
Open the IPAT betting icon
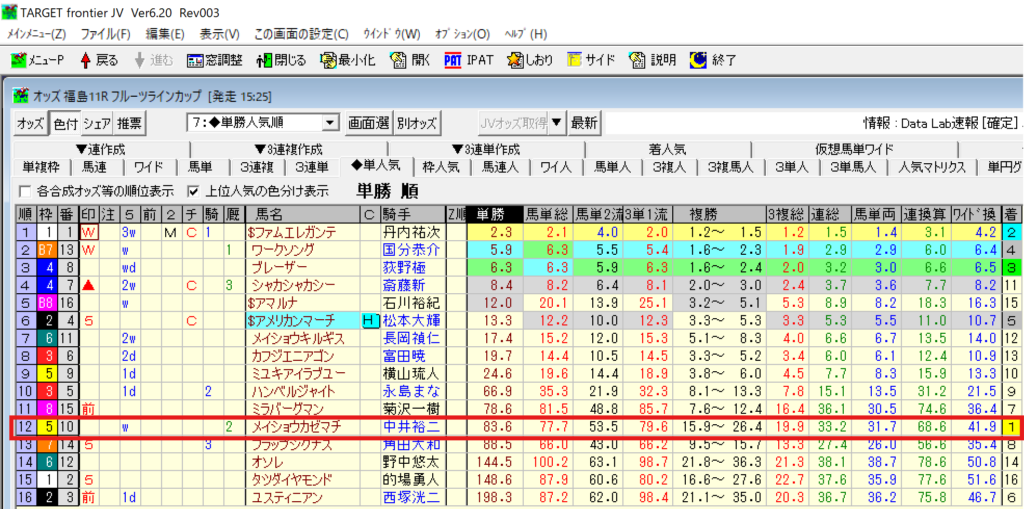(x=453, y=60)
